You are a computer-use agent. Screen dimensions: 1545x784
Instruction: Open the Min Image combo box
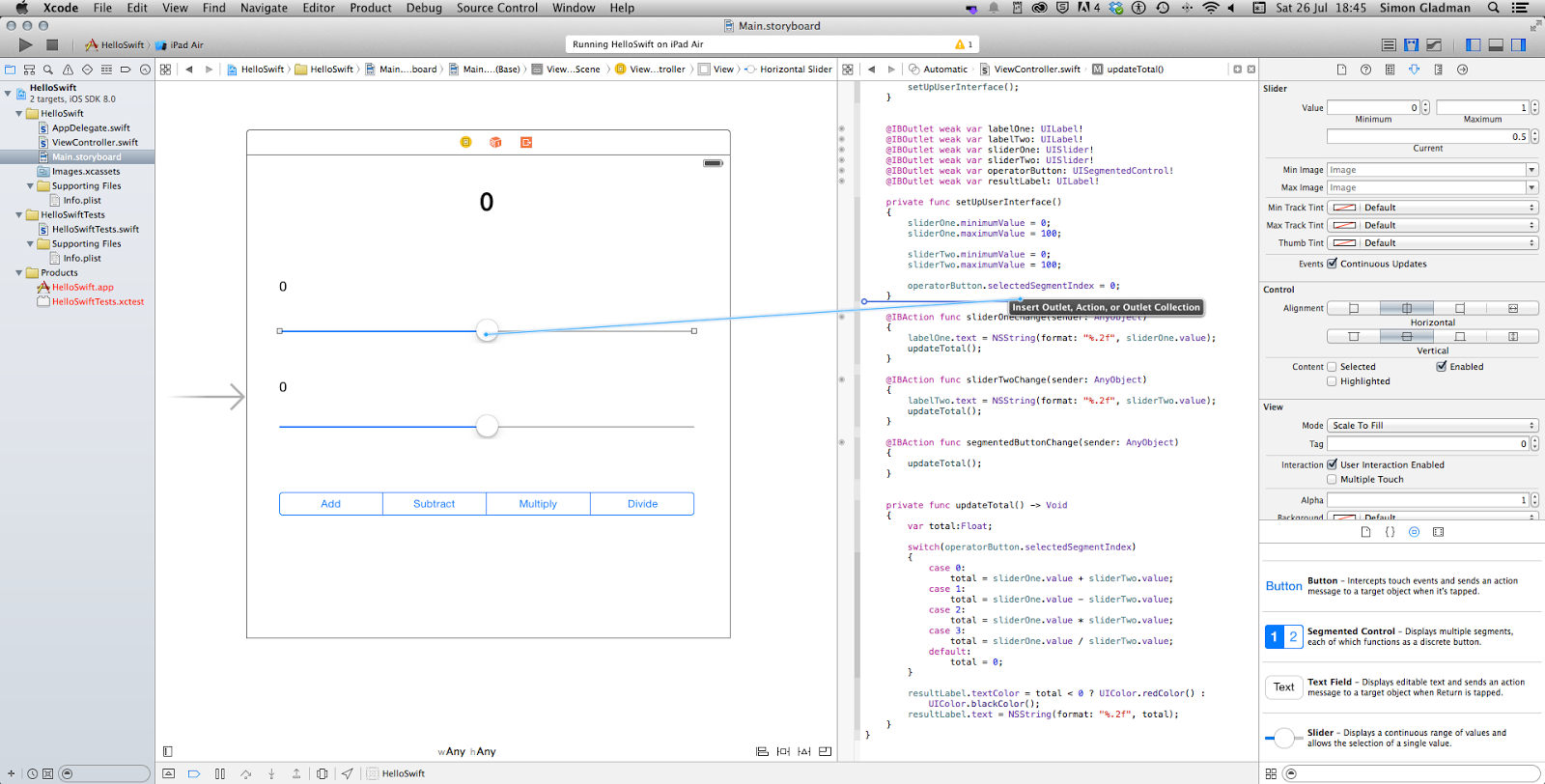[x=1531, y=170]
